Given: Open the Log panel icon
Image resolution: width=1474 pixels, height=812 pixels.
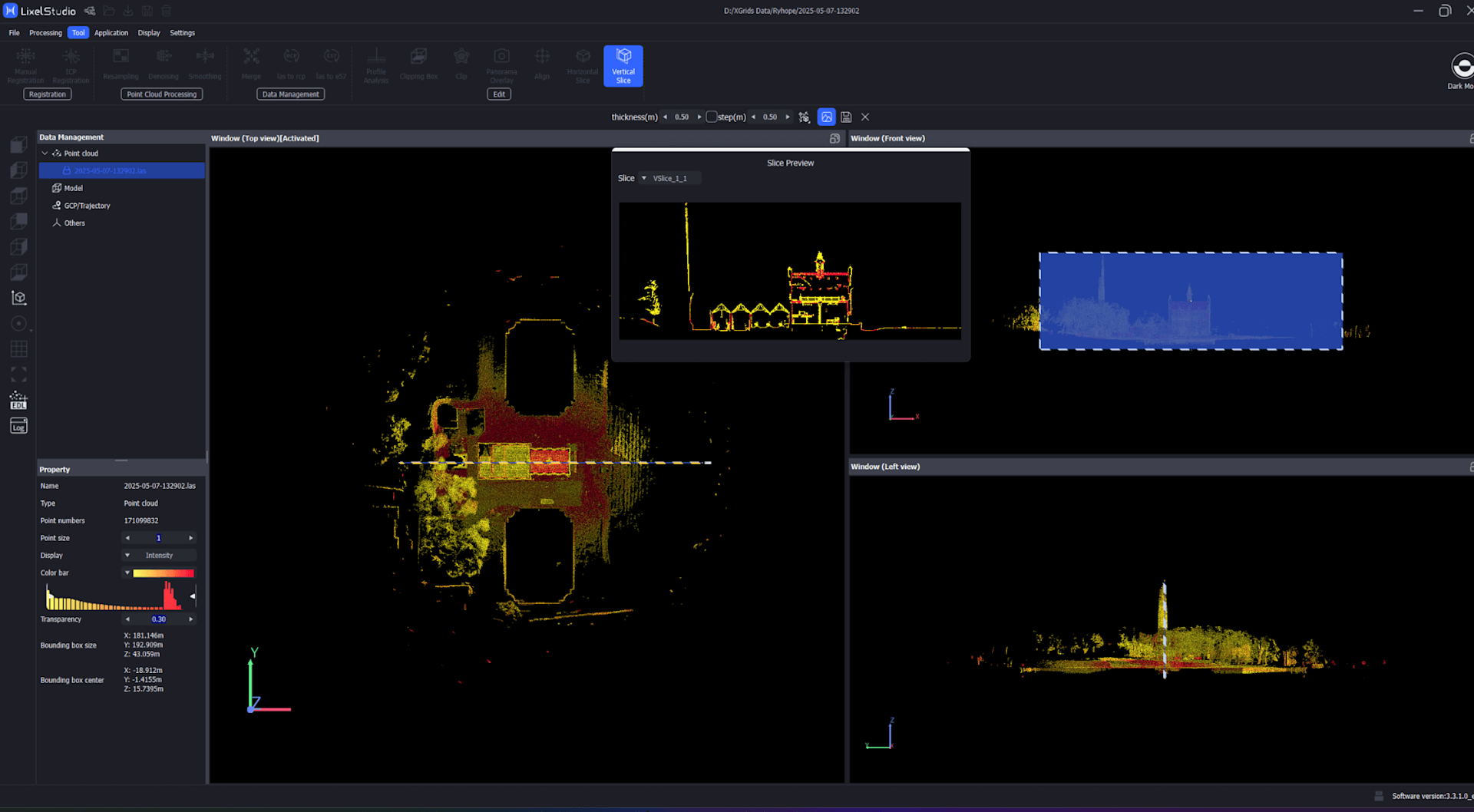Looking at the screenshot, I should (18, 426).
